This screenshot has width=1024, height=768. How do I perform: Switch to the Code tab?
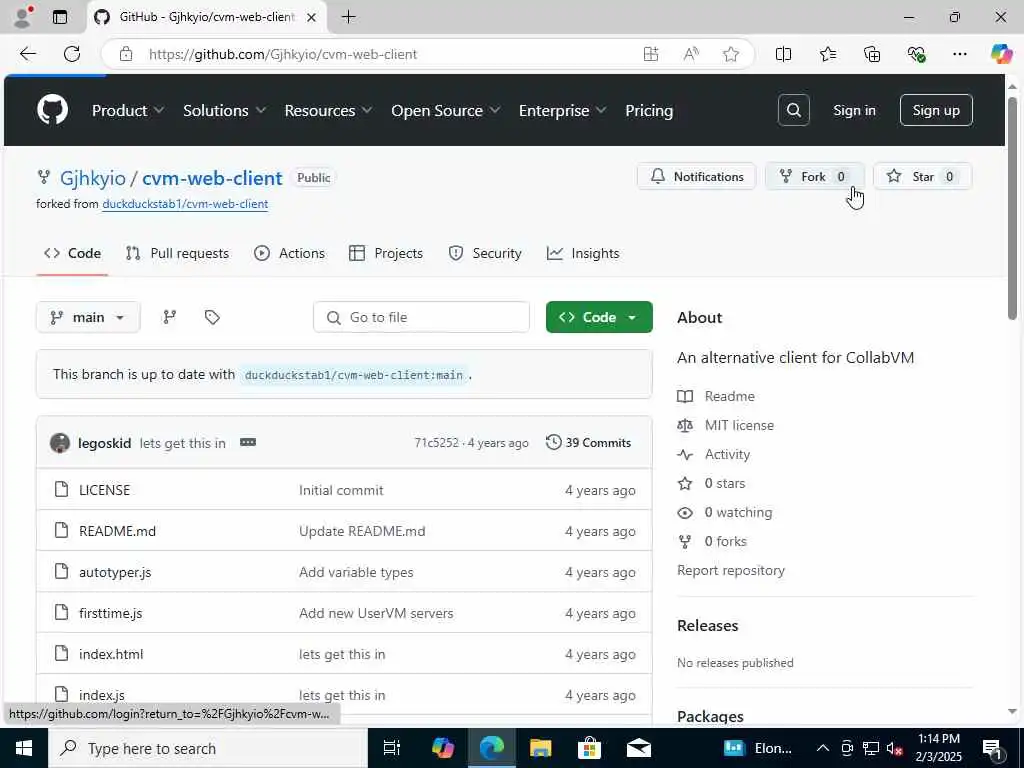coord(72,253)
